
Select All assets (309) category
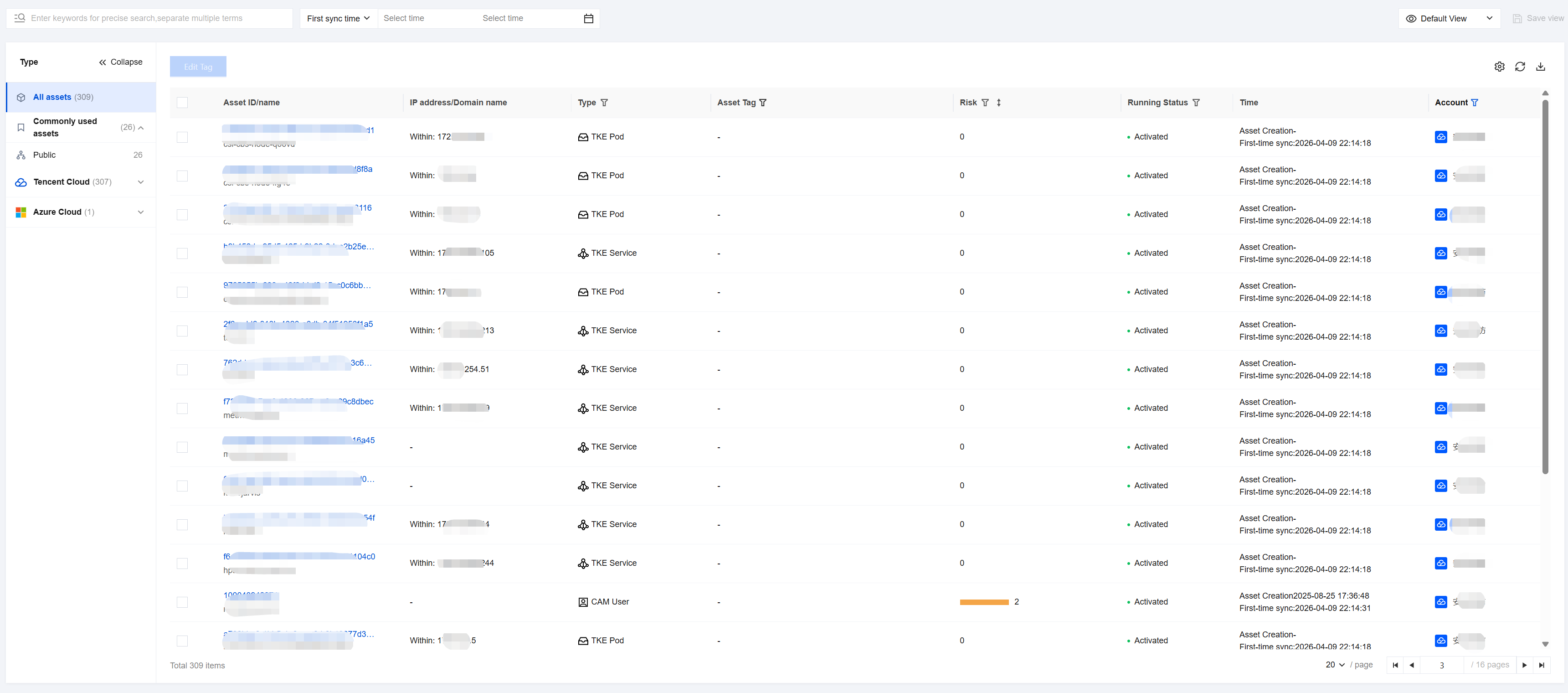pyautogui.click(x=81, y=98)
